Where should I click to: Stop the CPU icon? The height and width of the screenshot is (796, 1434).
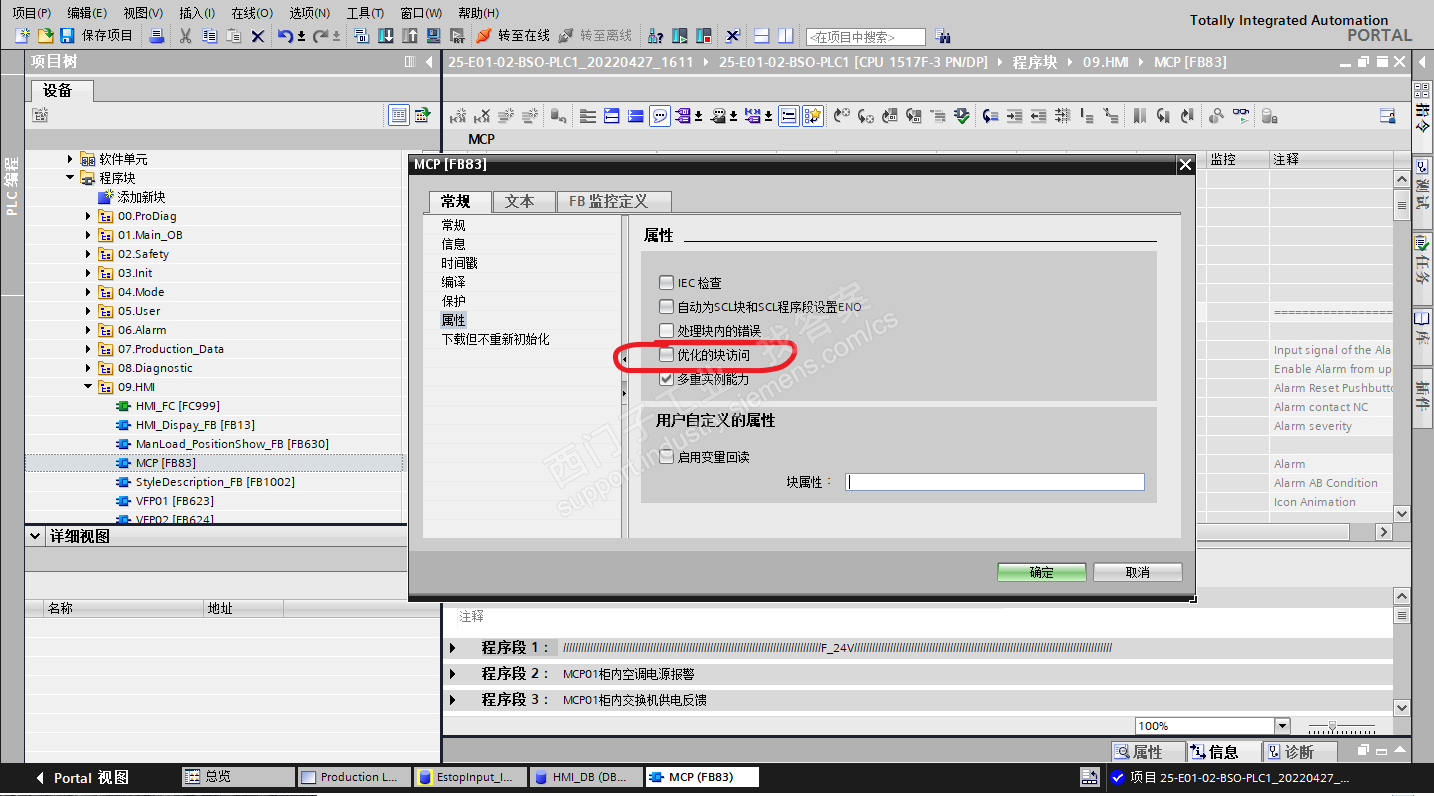704,36
